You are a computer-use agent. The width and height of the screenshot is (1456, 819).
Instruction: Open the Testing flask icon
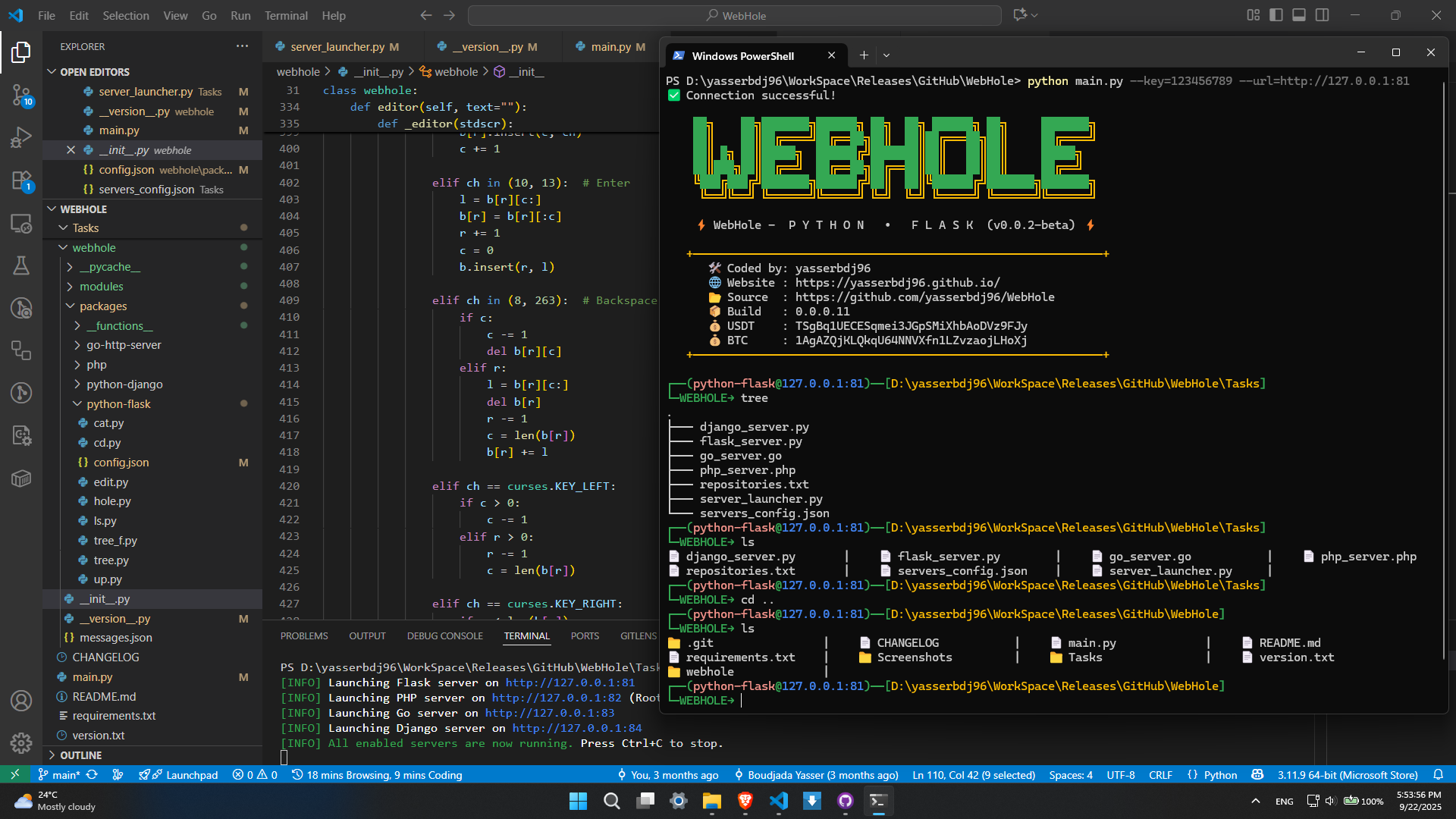[x=21, y=265]
